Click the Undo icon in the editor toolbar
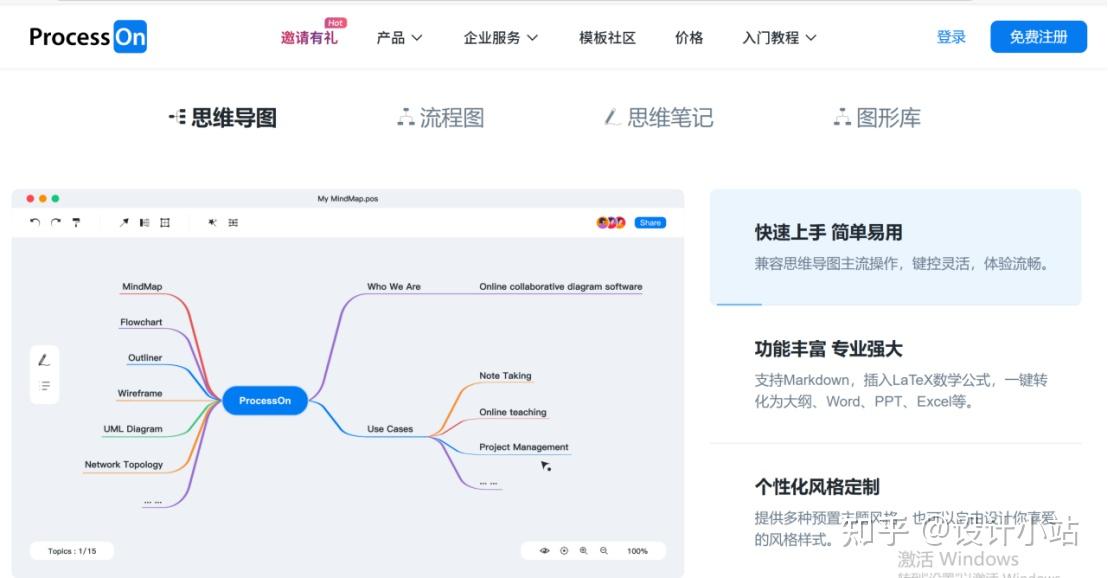The height and width of the screenshot is (578, 1108). (x=35, y=222)
